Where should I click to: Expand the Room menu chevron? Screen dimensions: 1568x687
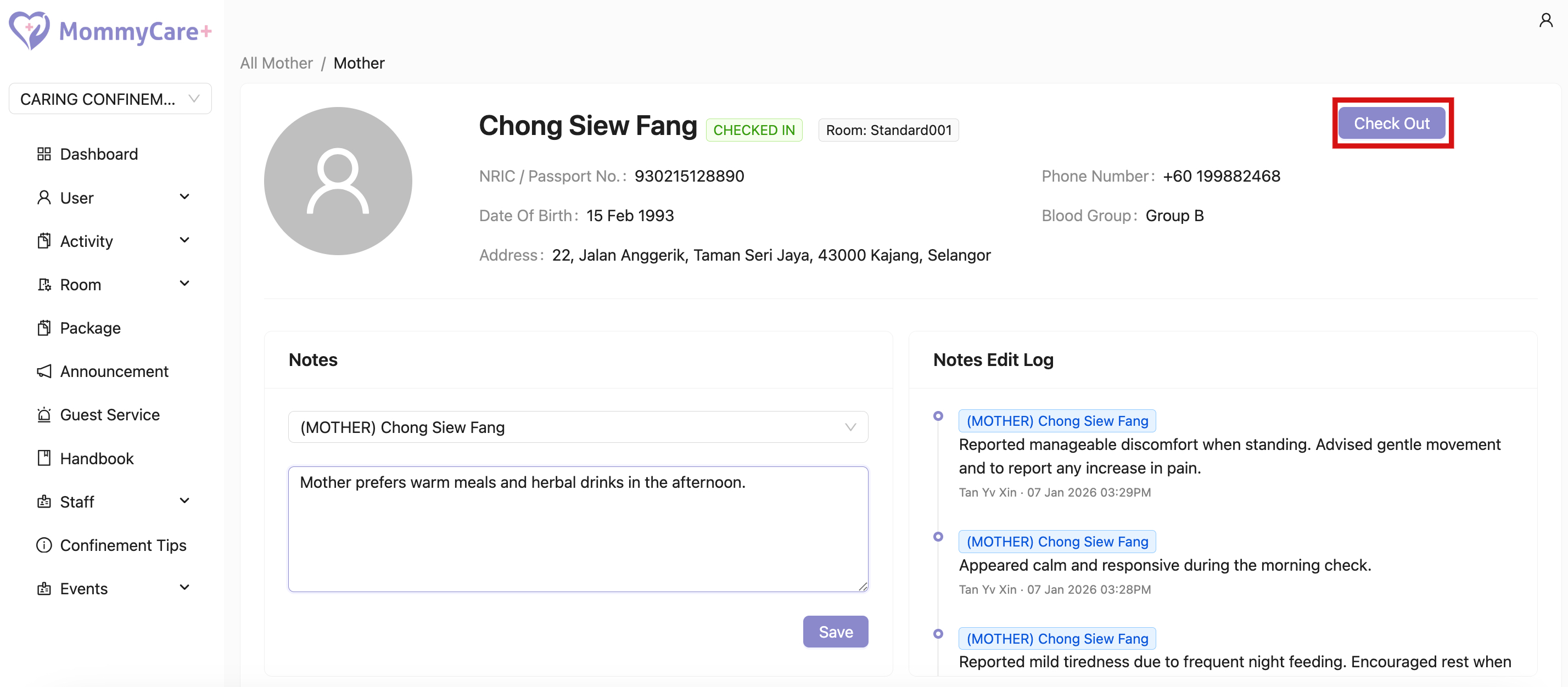pyautogui.click(x=184, y=284)
